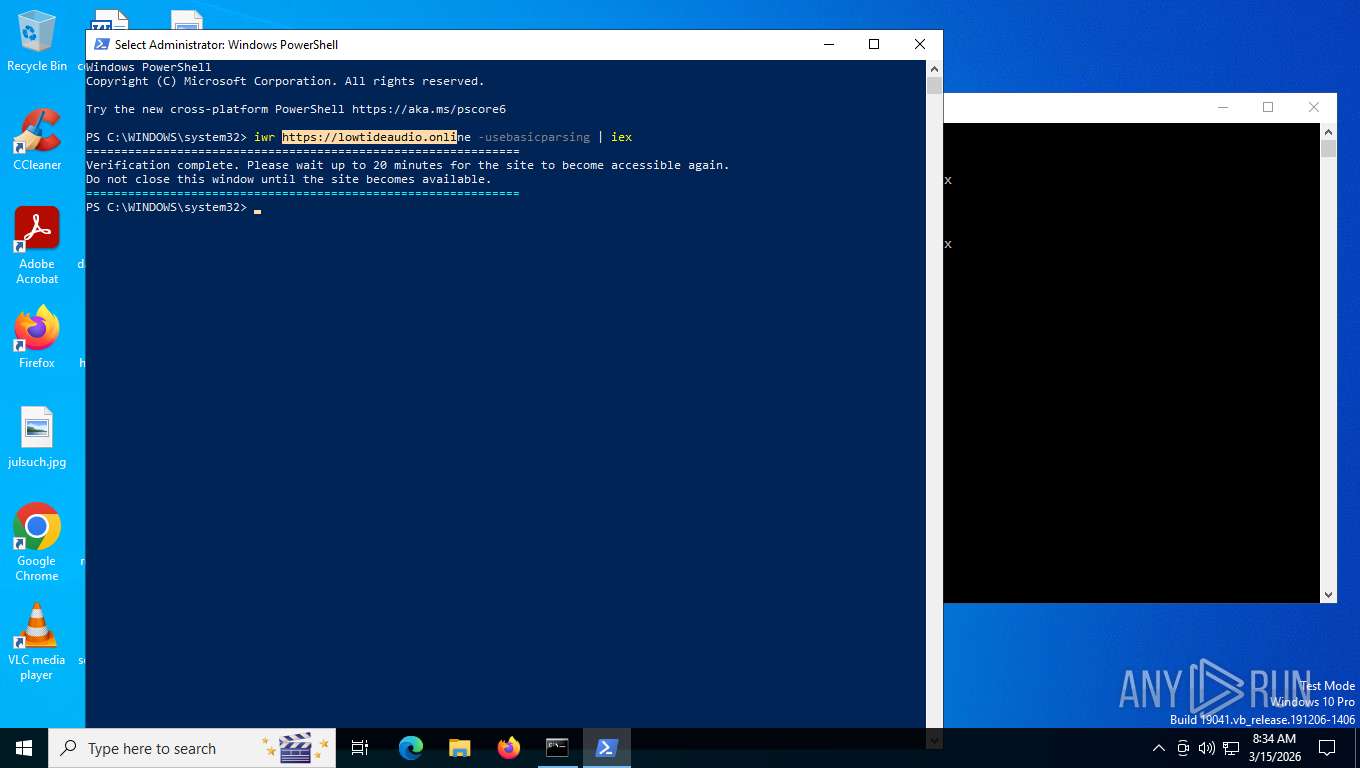Click the latest PS C:\WINDOWS\system32> prompt

click(166, 207)
